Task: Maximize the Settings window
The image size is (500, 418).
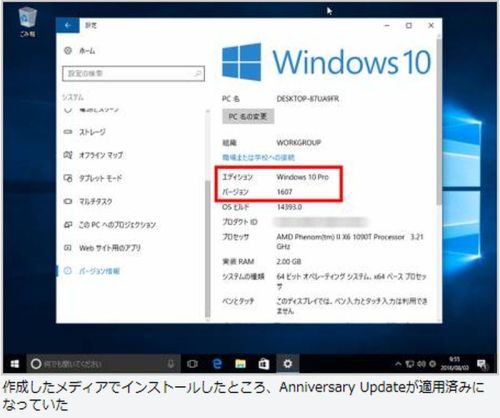Action: 409,25
